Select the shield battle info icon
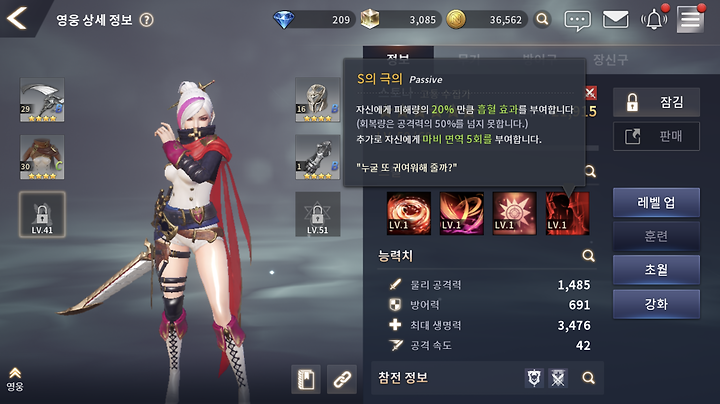720x404 pixels. point(534,378)
